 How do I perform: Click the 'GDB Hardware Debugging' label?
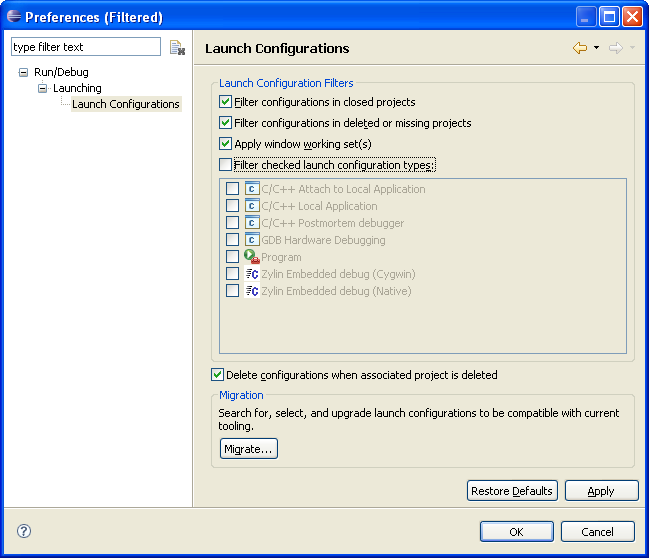[323, 240]
